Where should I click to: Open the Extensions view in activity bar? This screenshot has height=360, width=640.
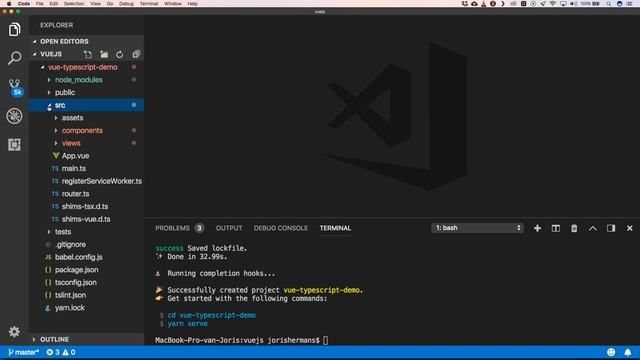pyautogui.click(x=14, y=144)
